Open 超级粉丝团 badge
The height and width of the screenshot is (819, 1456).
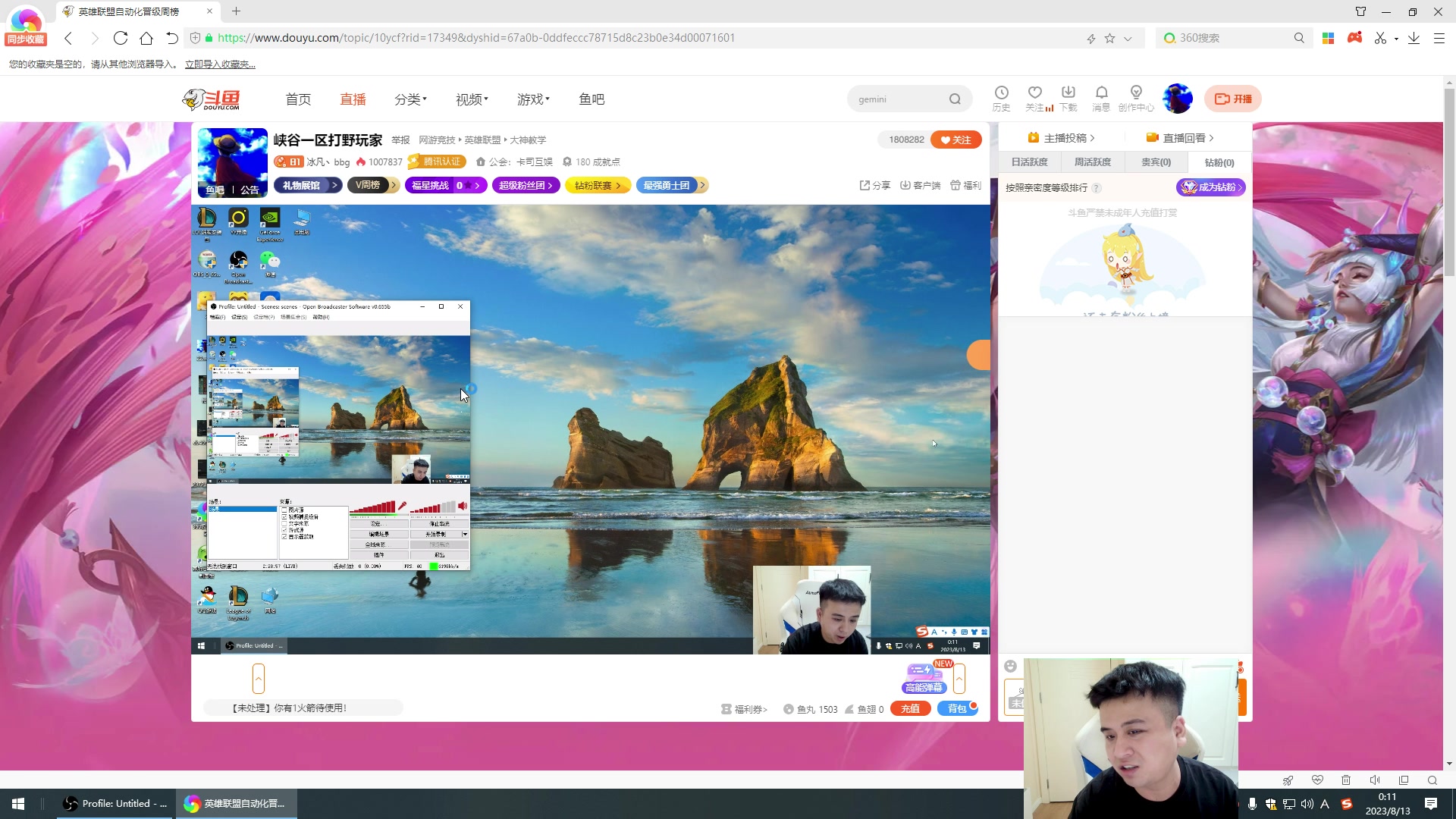[526, 185]
